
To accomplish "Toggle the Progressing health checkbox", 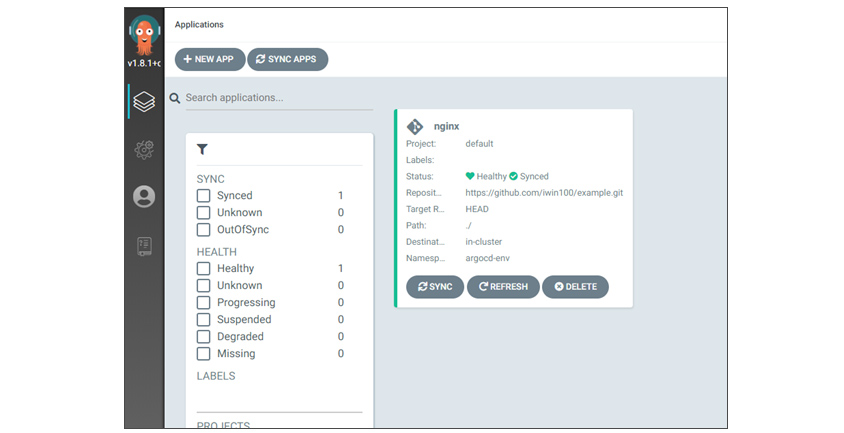I will pyautogui.click(x=203, y=303).
